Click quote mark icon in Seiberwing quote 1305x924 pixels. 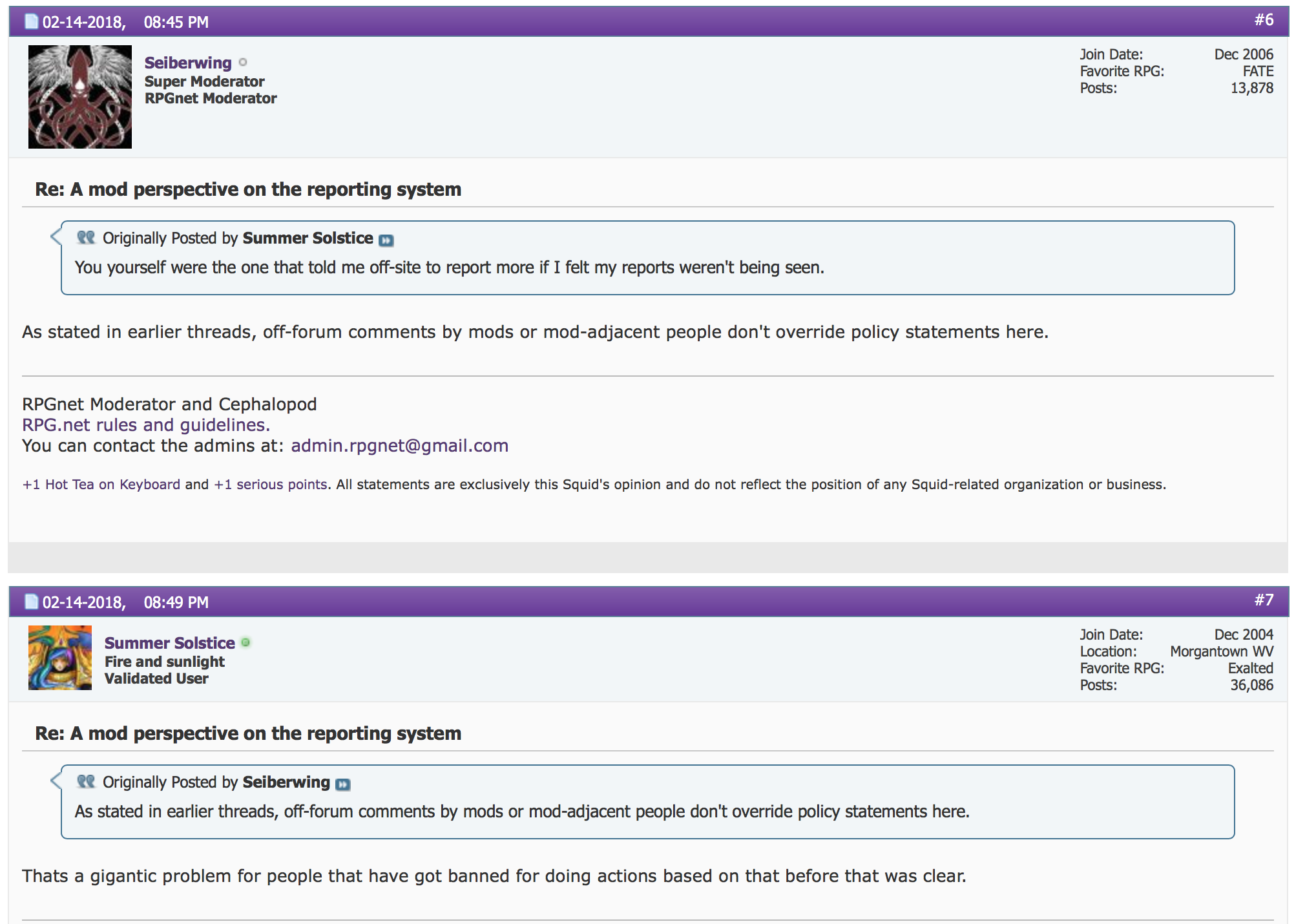(x=86, y=782)
